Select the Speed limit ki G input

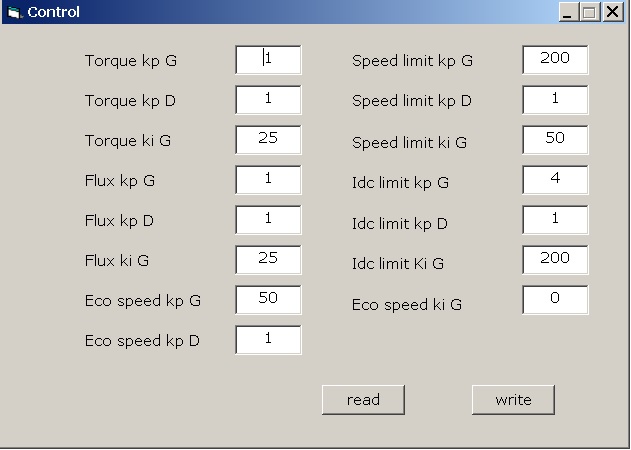555,140
